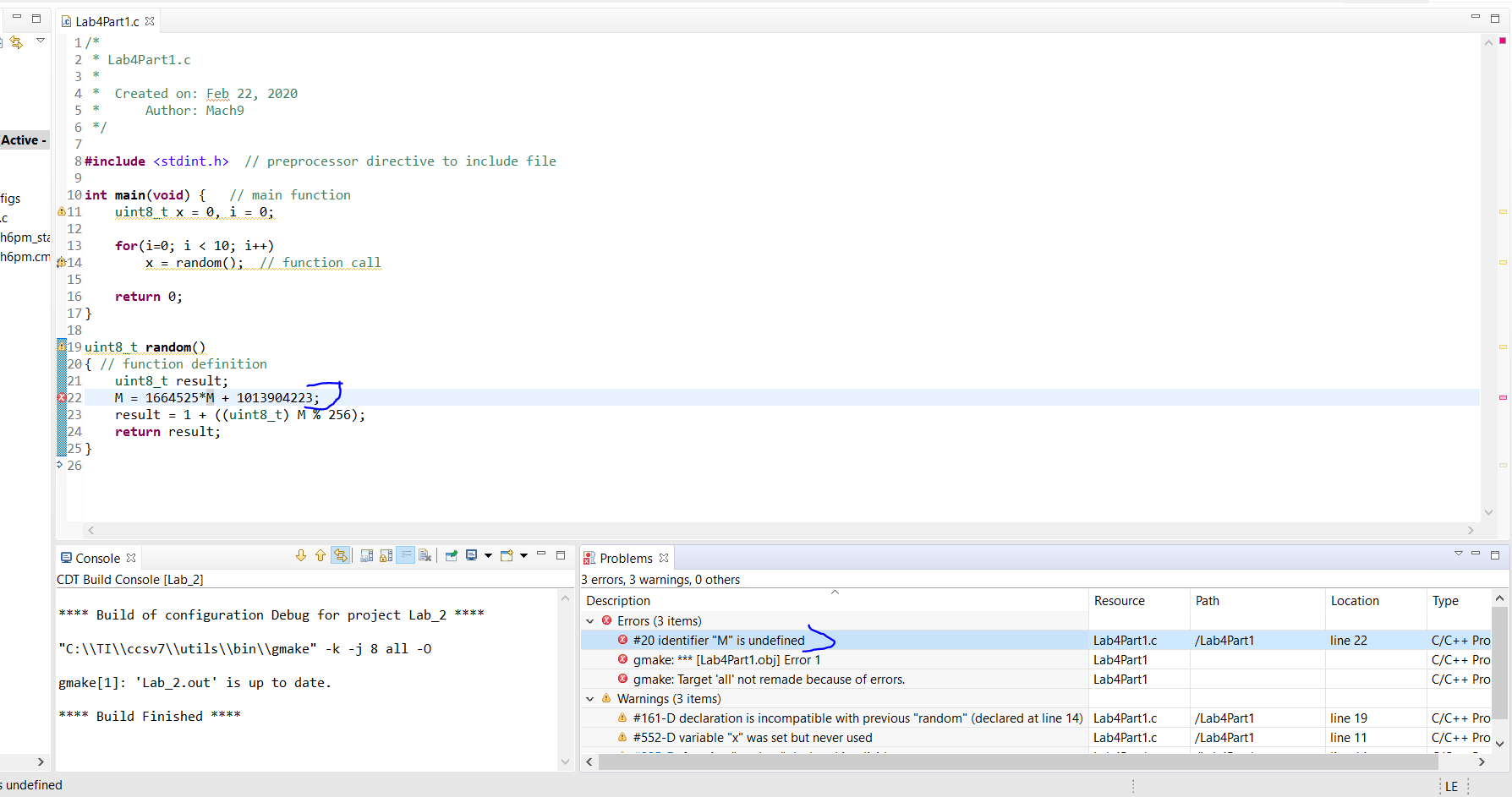1512x797 pixels.
Task: Open a new console view
Action: [x=508, y=555]
